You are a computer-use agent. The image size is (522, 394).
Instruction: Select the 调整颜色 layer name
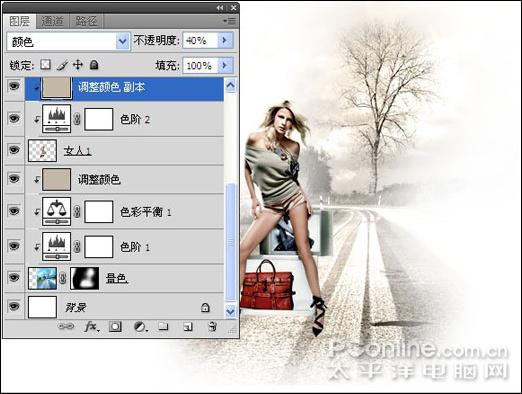[99, 179]
